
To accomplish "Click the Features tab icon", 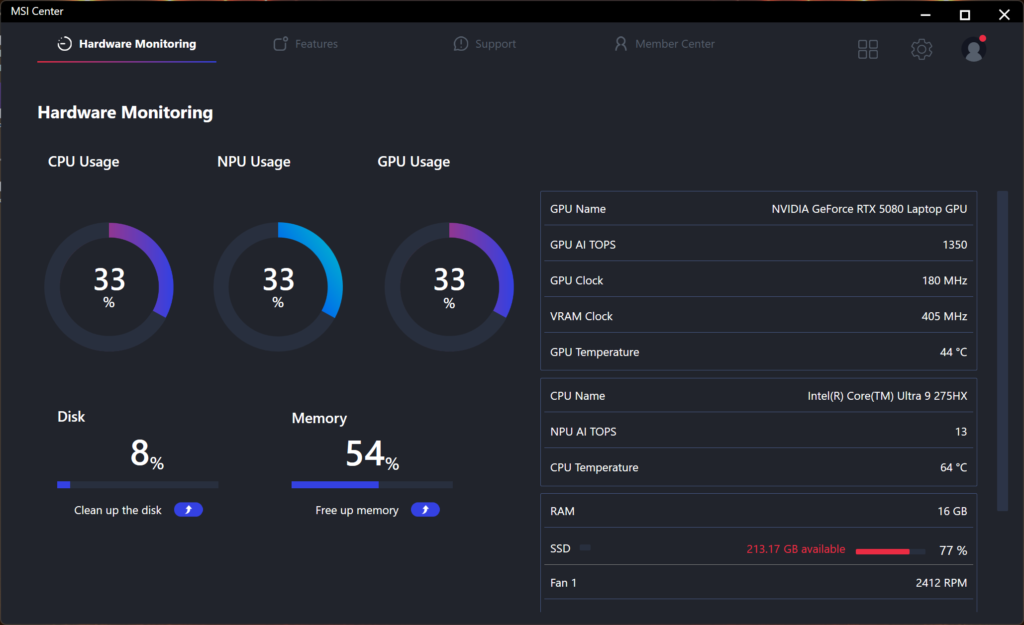I will (280, 44).
